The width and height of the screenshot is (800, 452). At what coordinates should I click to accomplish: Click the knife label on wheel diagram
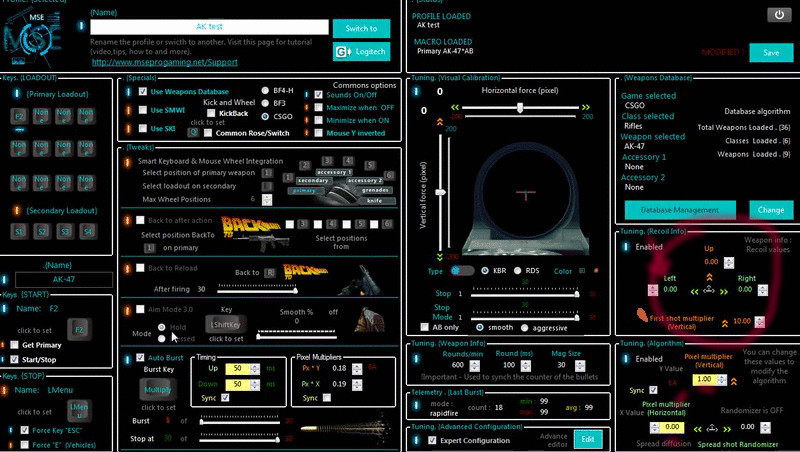(x=374, y=200)
